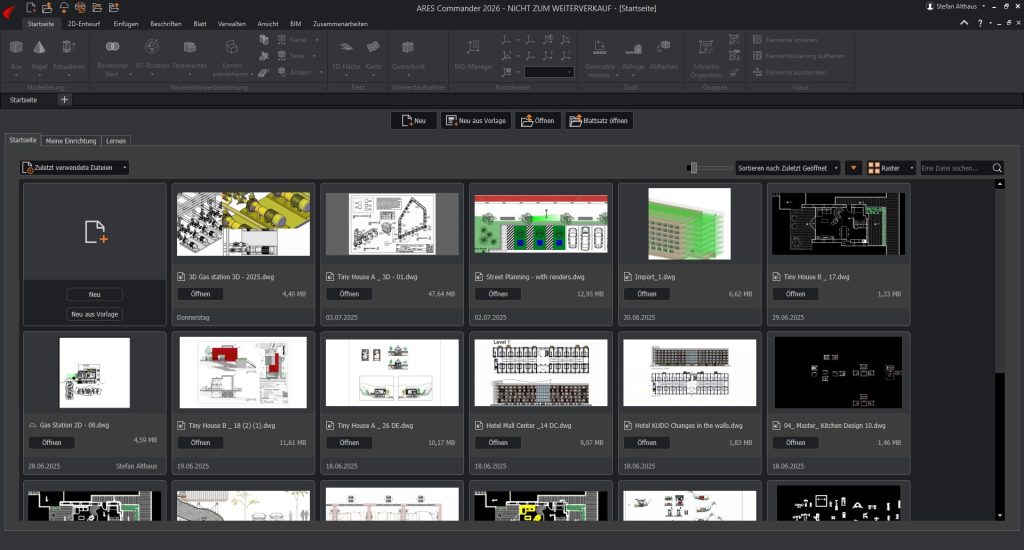
Task: Click the 'Blattsatz öffnen' button
Action: click(598, 121)
